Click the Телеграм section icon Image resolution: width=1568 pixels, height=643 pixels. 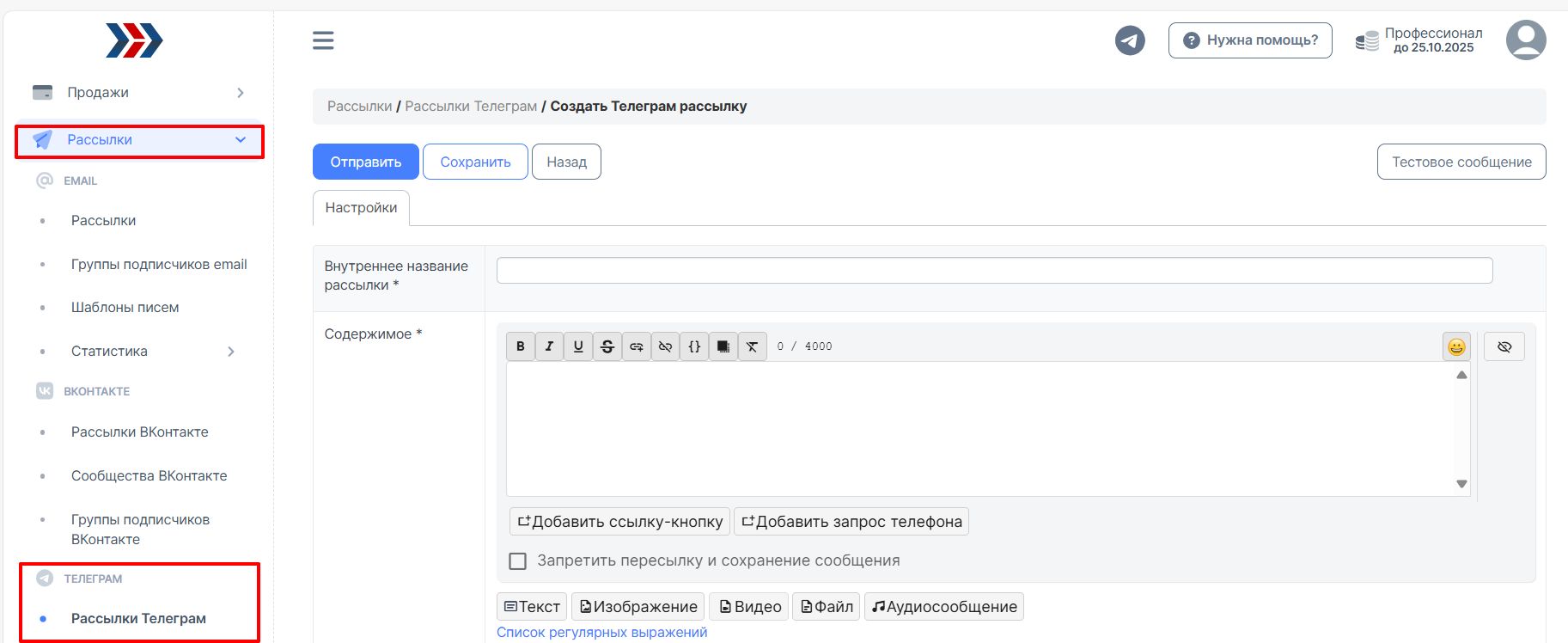tap(45, 579)
